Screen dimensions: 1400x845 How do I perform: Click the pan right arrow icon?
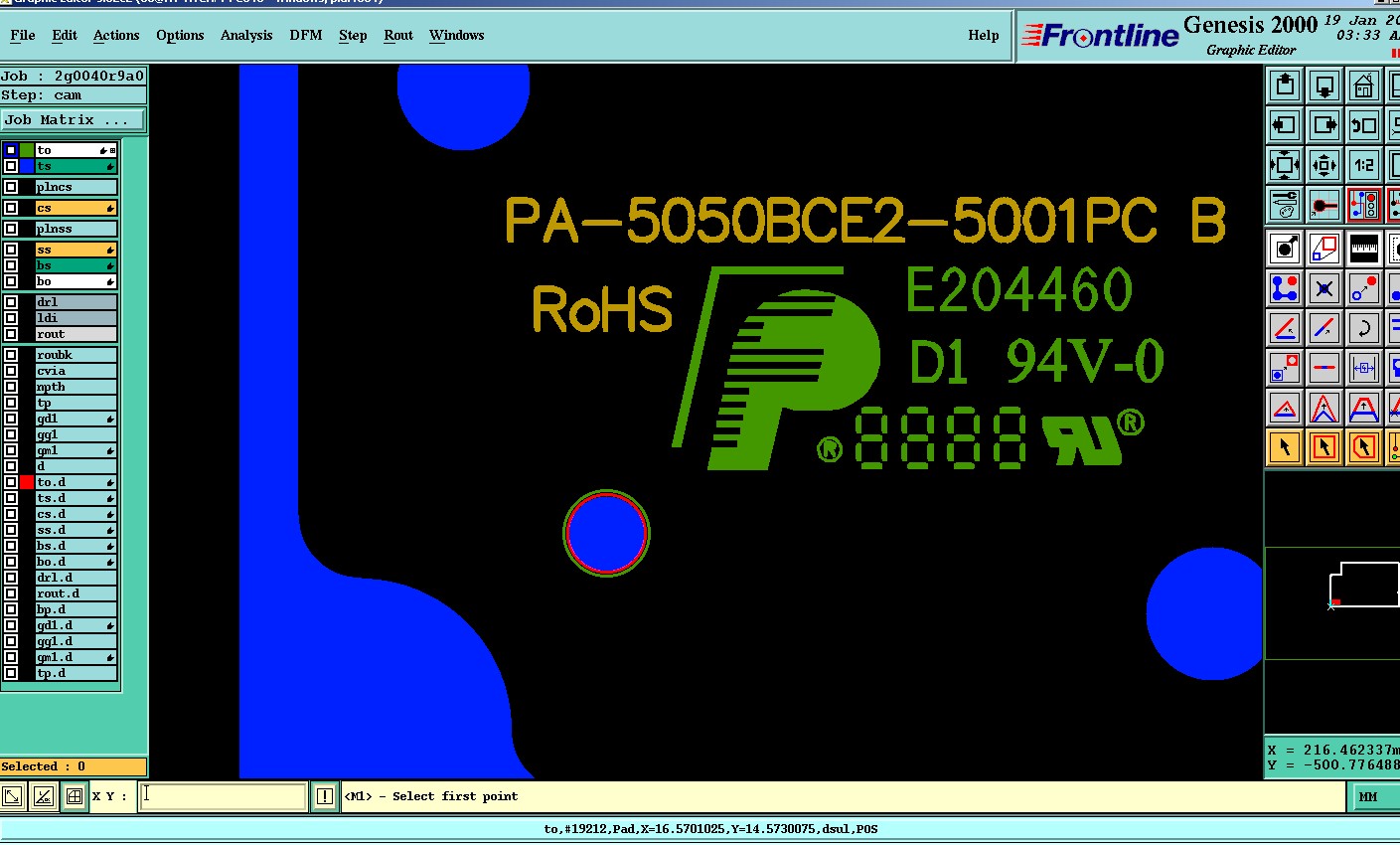pyautogui.click(x=1324, y=125)
